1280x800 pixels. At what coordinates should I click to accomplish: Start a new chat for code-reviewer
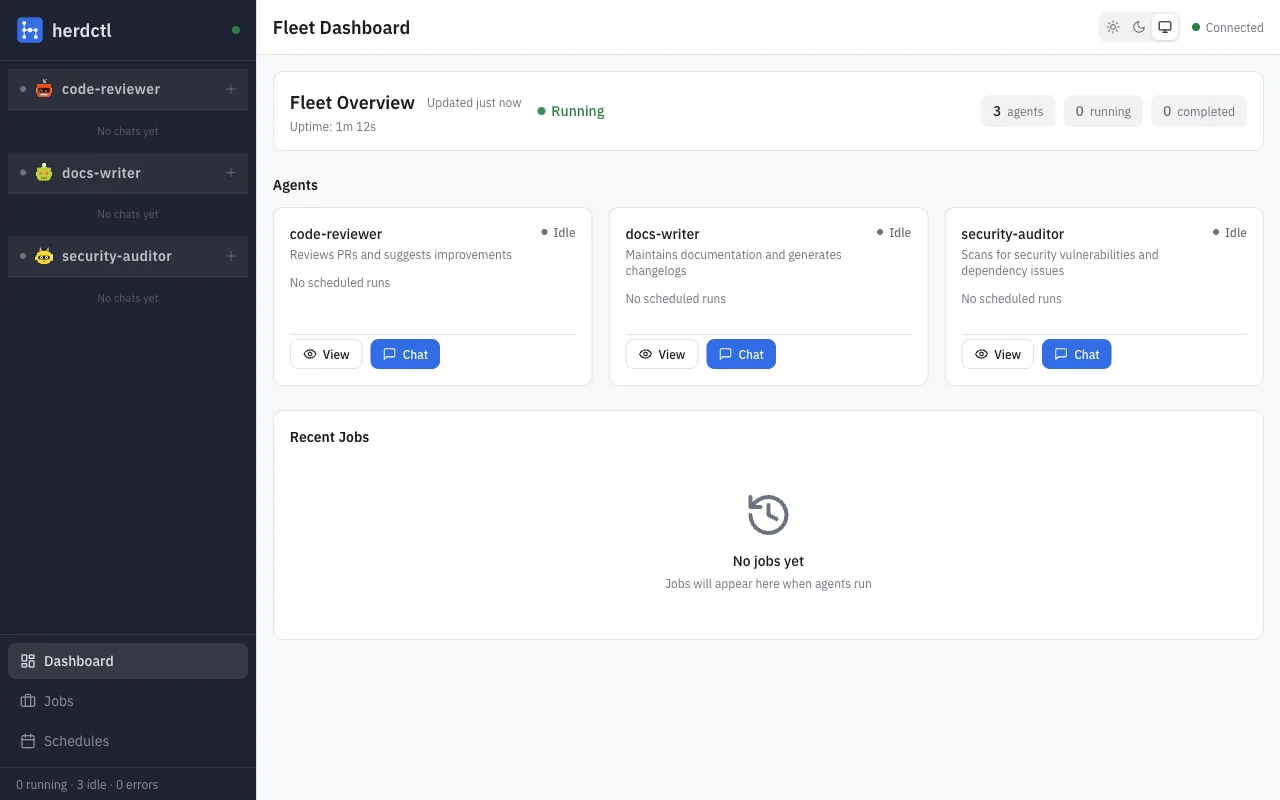pyautogui.click(x=231, y=88)
